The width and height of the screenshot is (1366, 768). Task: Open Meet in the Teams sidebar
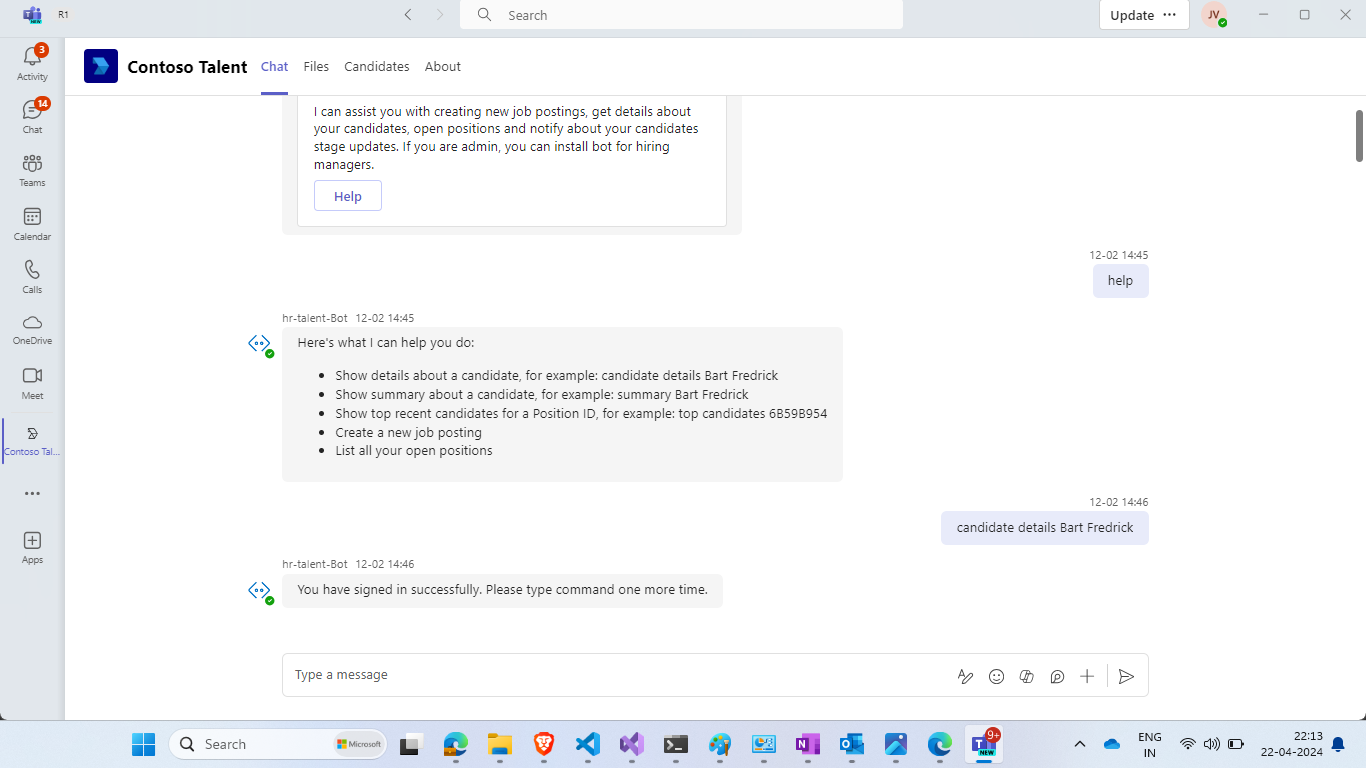(32, 383)
